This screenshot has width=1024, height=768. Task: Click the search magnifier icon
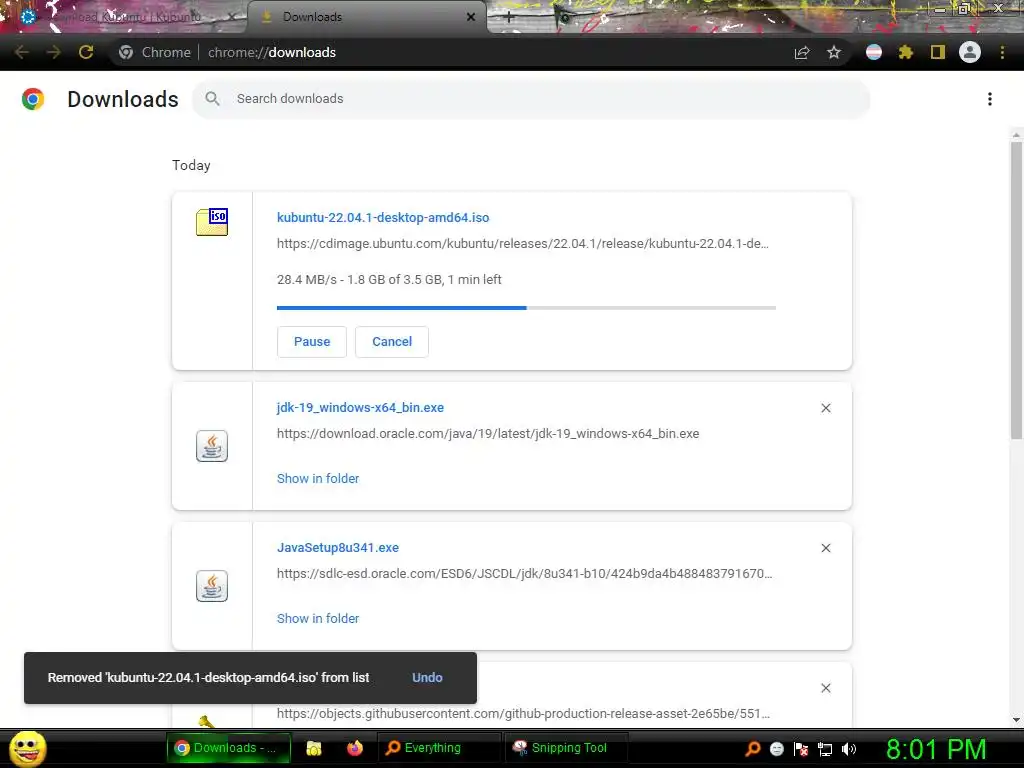tap(212, 99)
